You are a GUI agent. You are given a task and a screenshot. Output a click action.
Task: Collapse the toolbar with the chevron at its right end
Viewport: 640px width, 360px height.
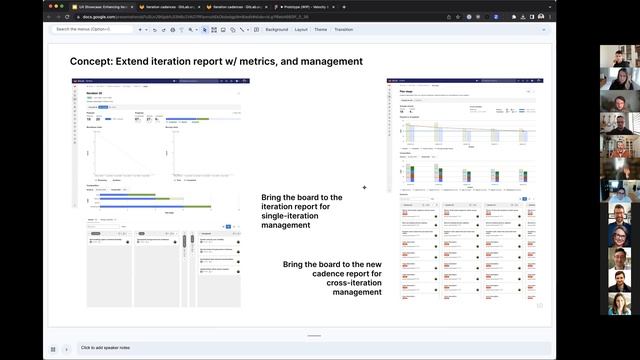544,30
